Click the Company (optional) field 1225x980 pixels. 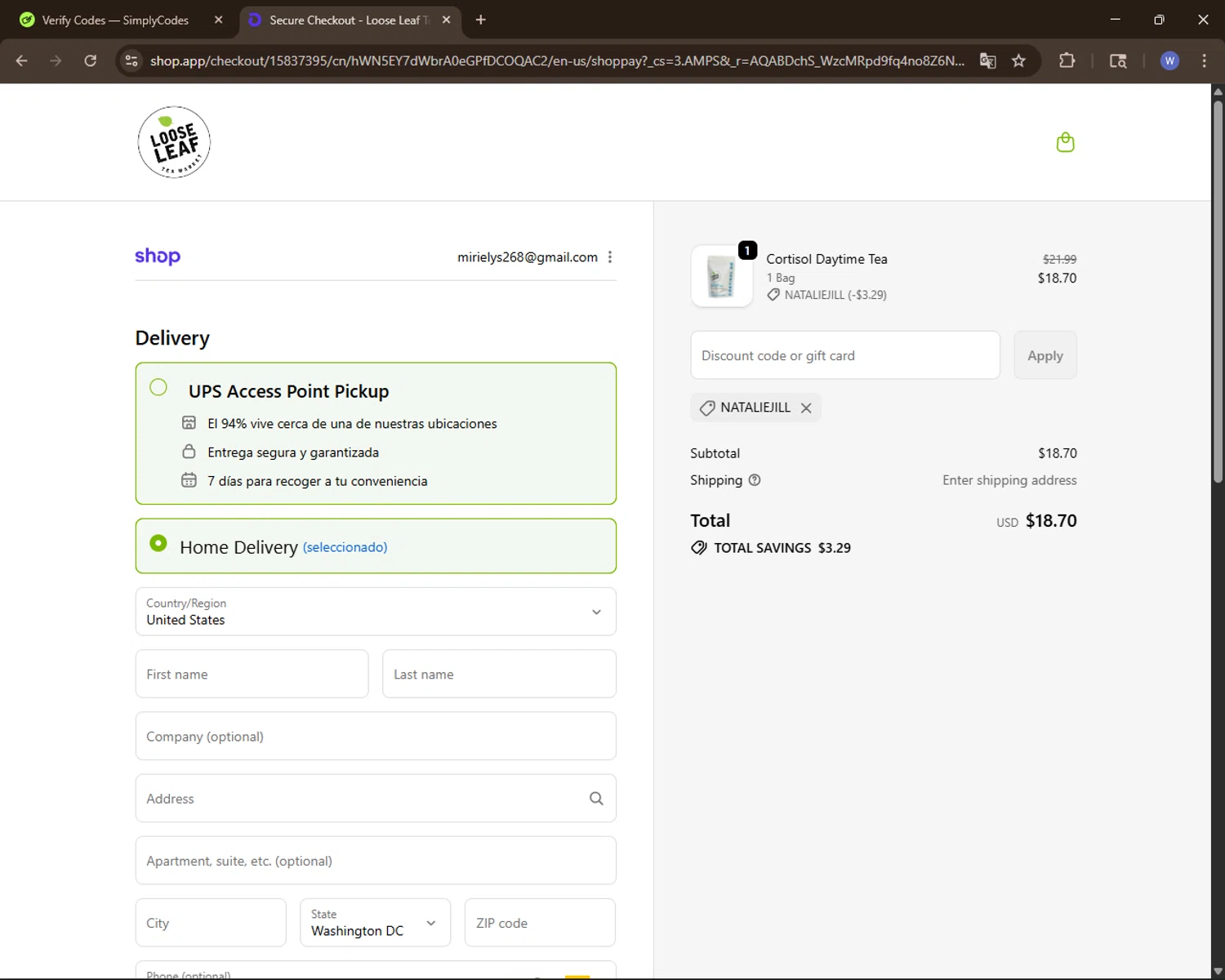coord(376,736)
